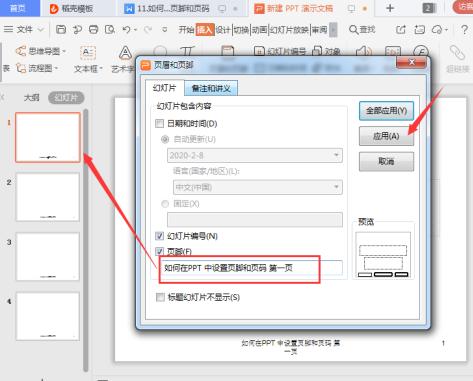The width and height of the screenshot is (473, 381).
Task: Click the cloud sync icon
Action: point(437,30)
